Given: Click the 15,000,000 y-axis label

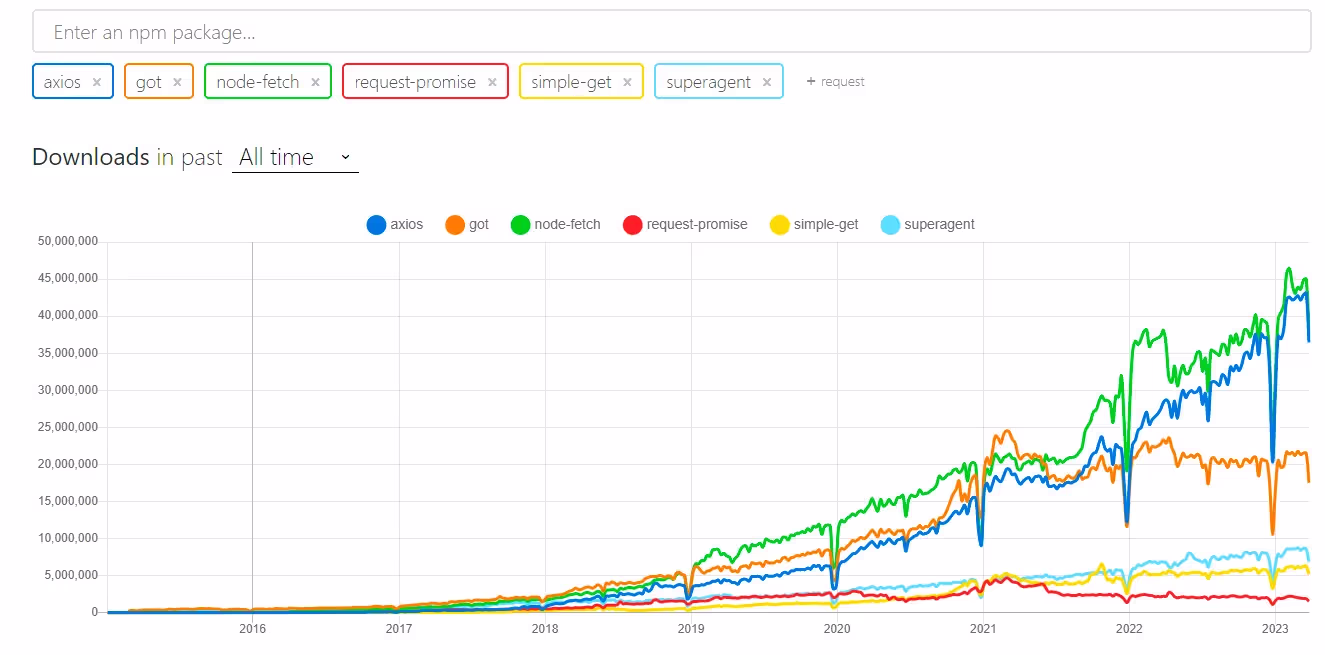Looking at the screenshot, I should click(68, 501).
